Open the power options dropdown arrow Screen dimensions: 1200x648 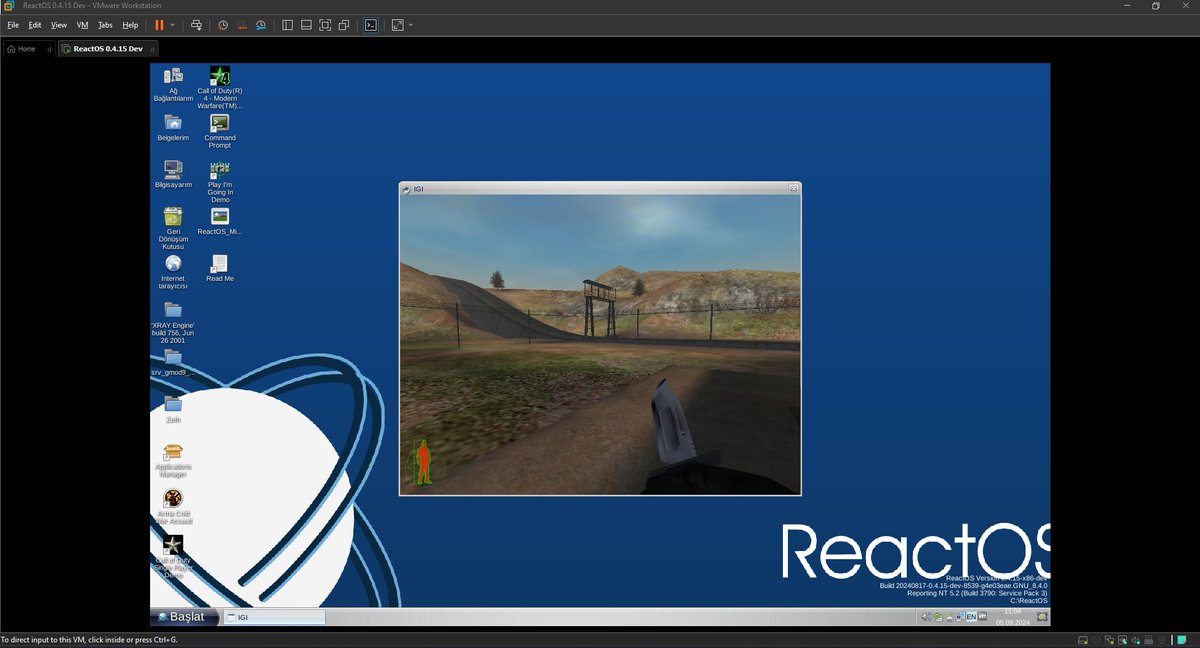tap(172, 24)
